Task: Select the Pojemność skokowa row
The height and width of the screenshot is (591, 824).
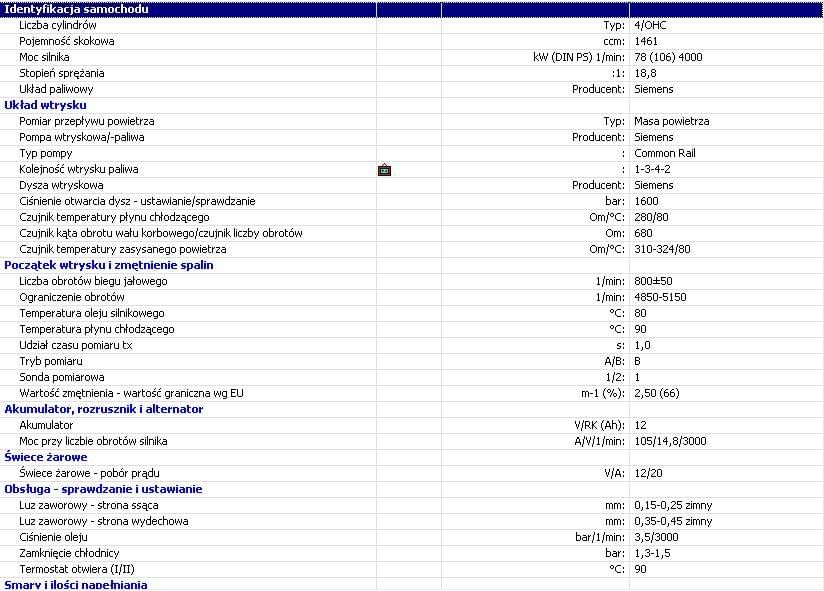Action: 412,41
